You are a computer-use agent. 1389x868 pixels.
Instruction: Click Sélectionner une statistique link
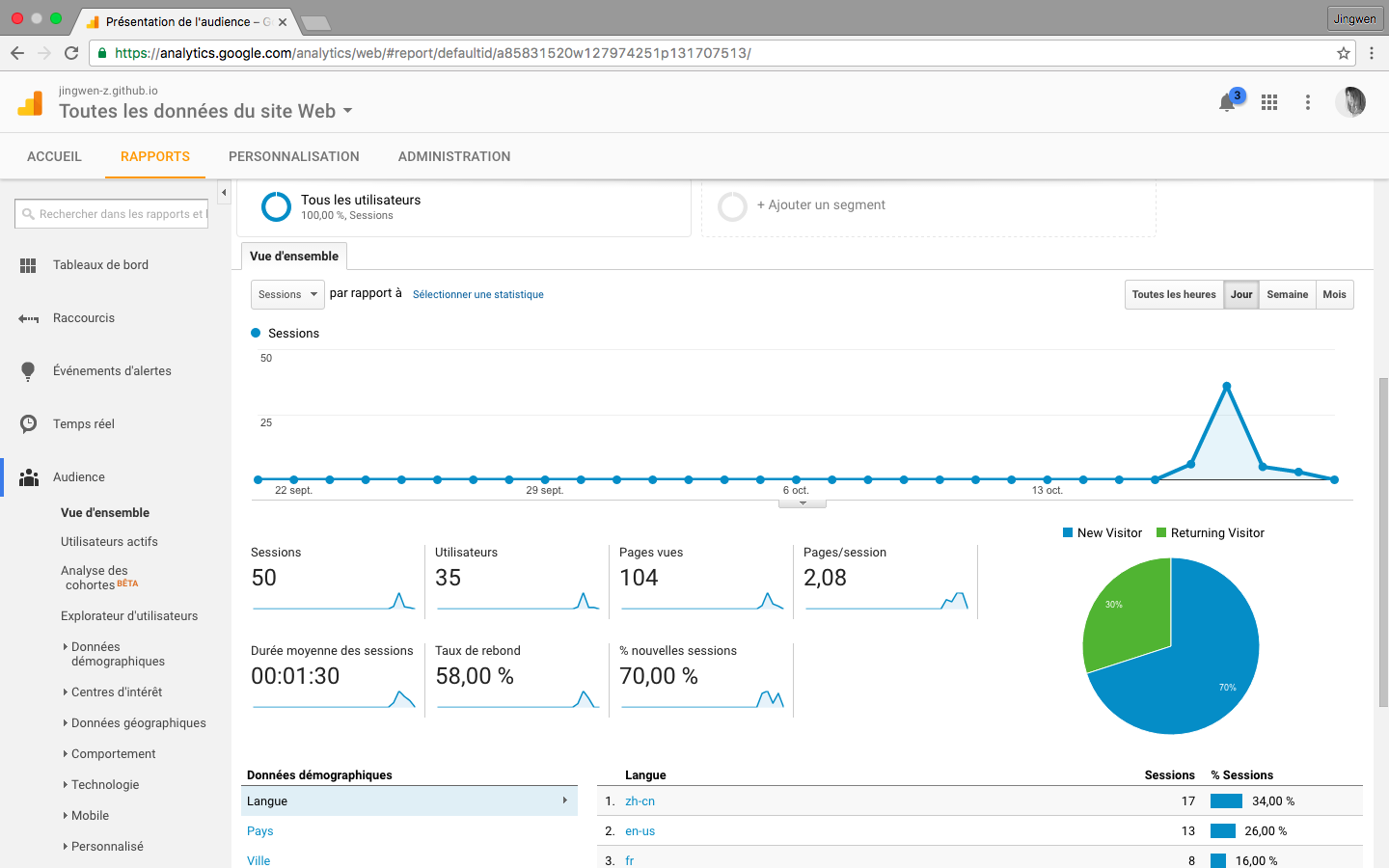click(478, 294)
